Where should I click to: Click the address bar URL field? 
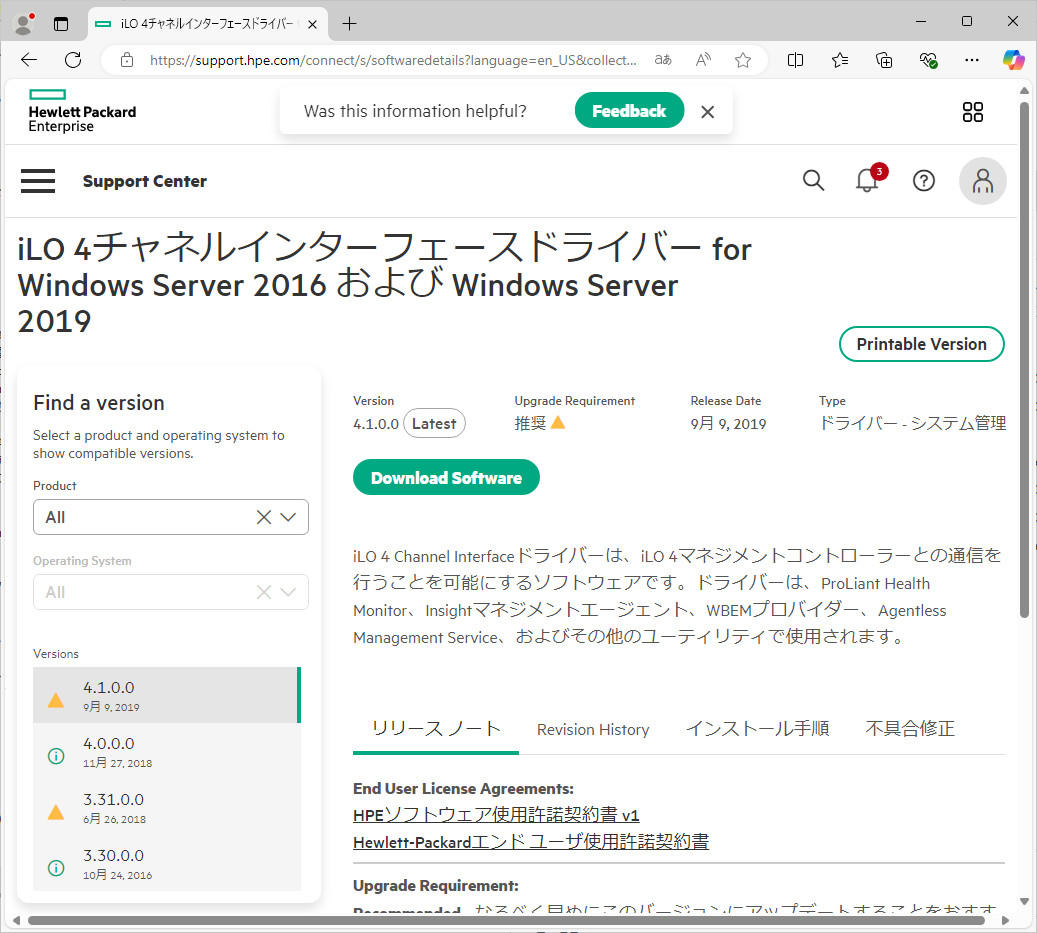click(x=393, y=60)
